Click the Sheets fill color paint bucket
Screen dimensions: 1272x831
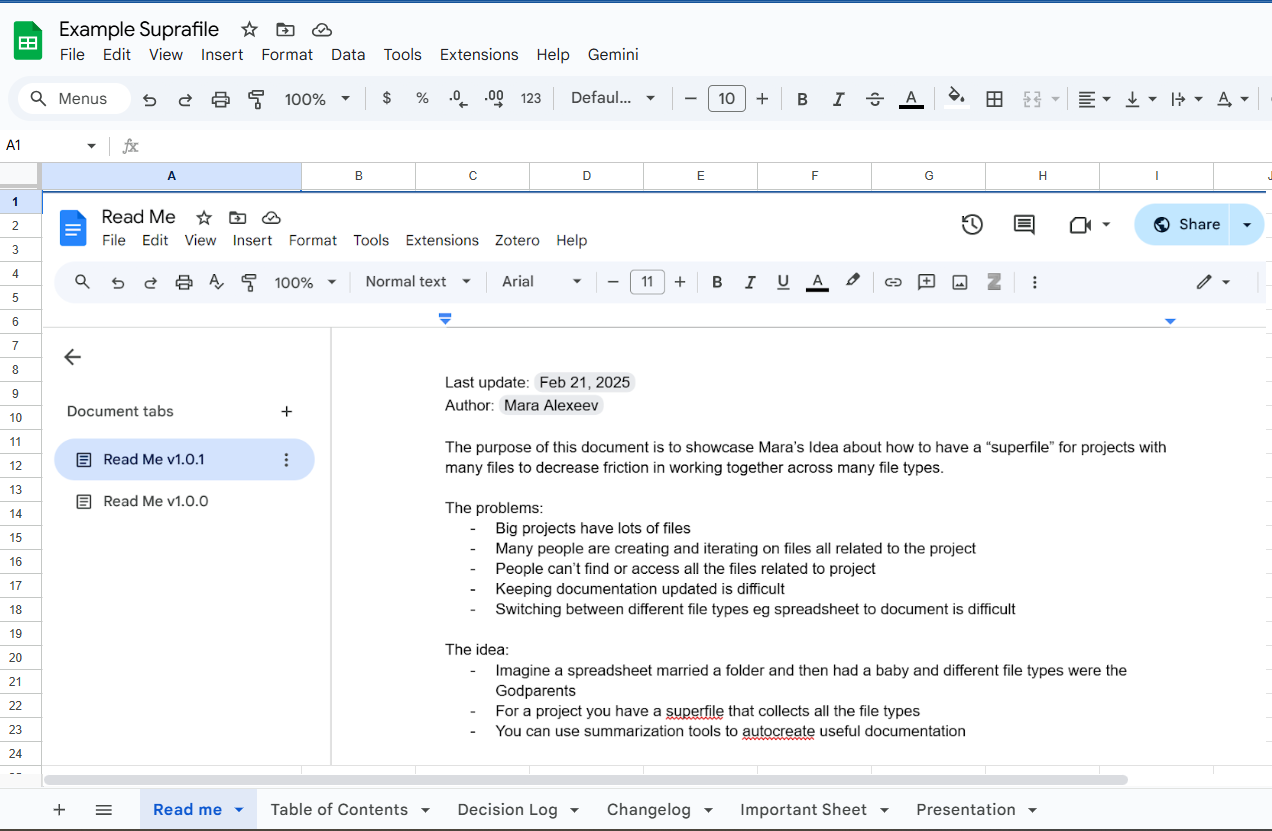[956, 98]
